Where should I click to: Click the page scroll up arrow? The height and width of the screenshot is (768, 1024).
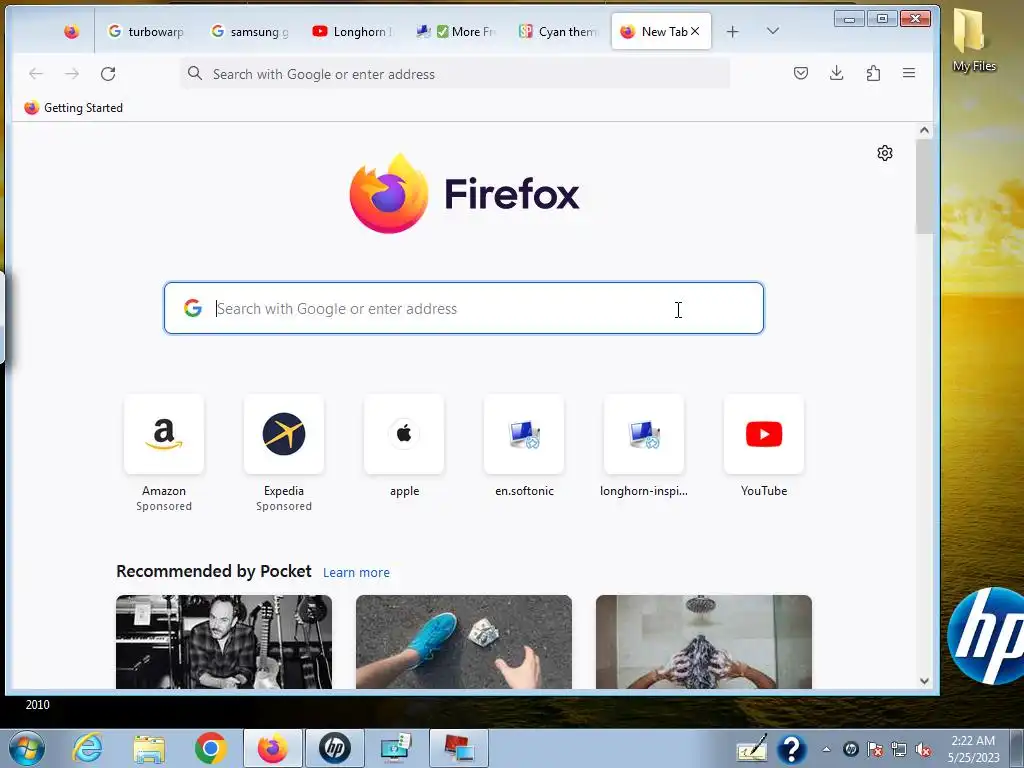pos(924,130)
